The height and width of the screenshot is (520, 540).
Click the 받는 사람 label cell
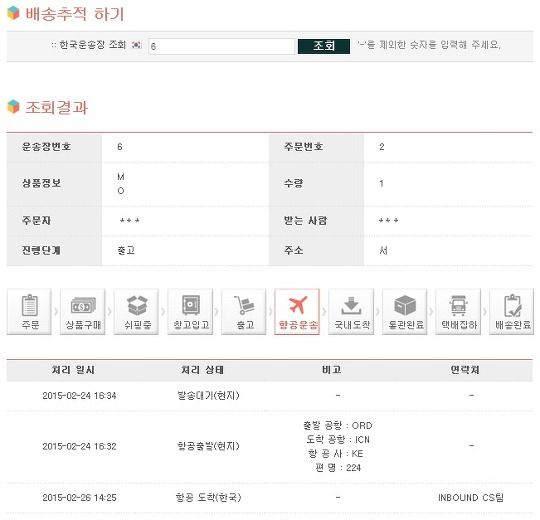(316, 220)
